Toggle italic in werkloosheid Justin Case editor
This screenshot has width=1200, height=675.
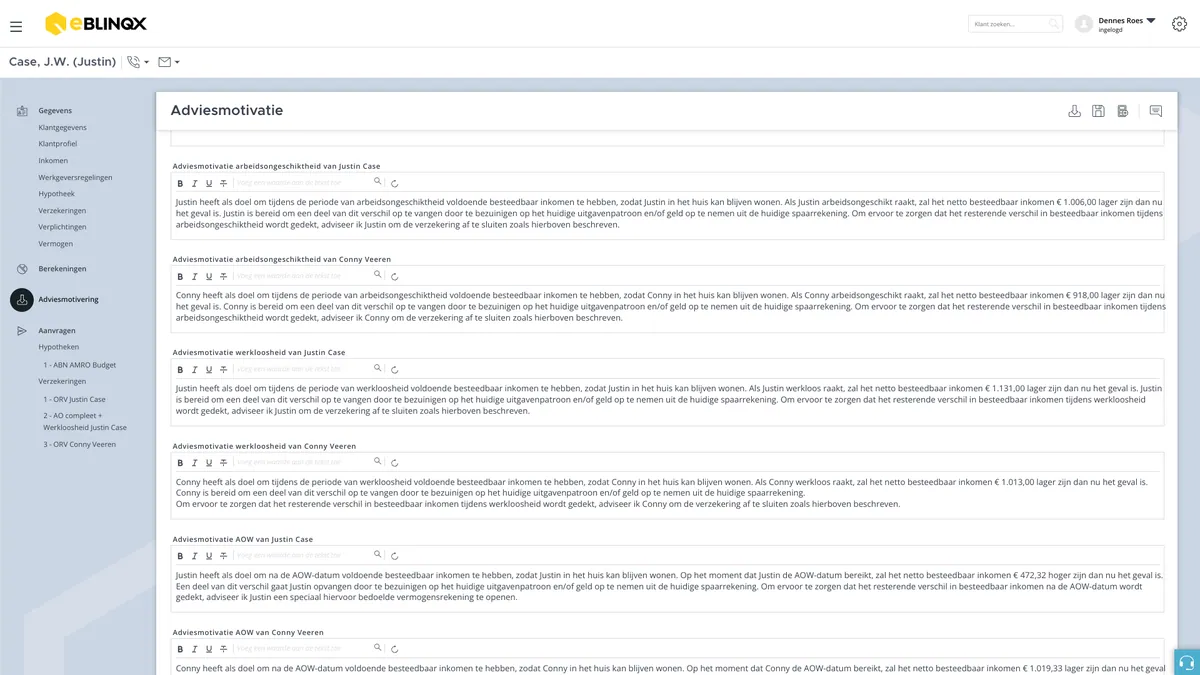coord(195,370)
